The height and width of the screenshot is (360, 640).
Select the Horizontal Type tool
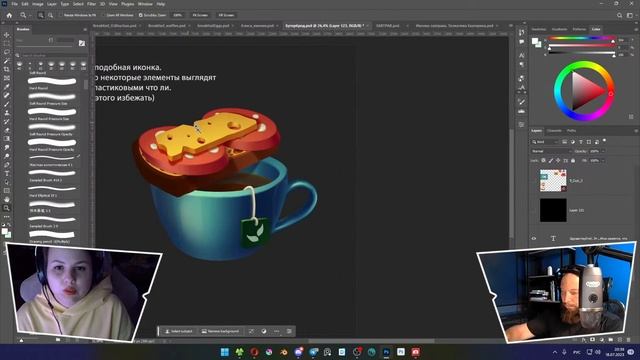(7, 173)
